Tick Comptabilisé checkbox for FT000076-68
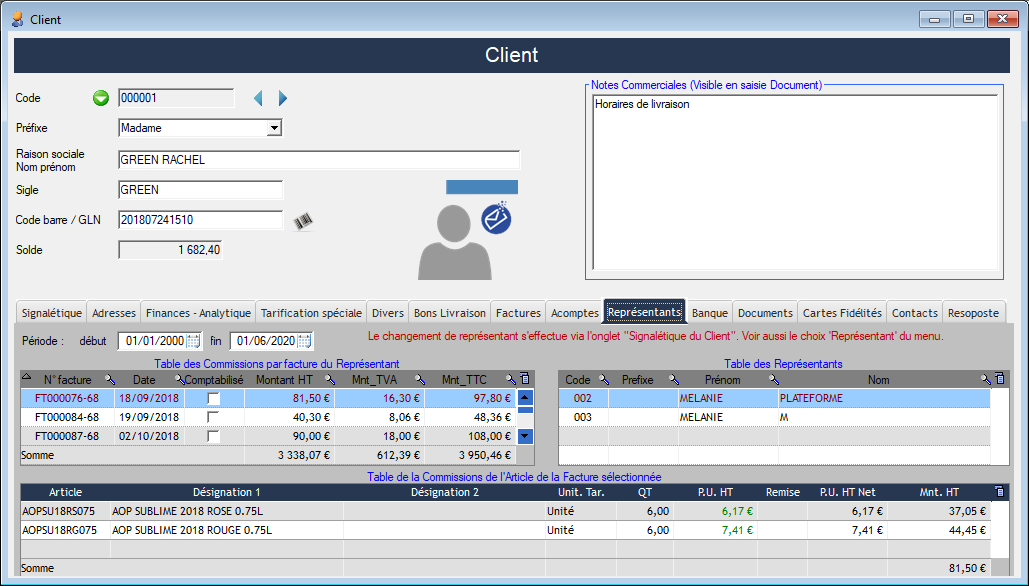Image resolution: width=1029 pixels, height=586 pixels. [x=213, y=398]
